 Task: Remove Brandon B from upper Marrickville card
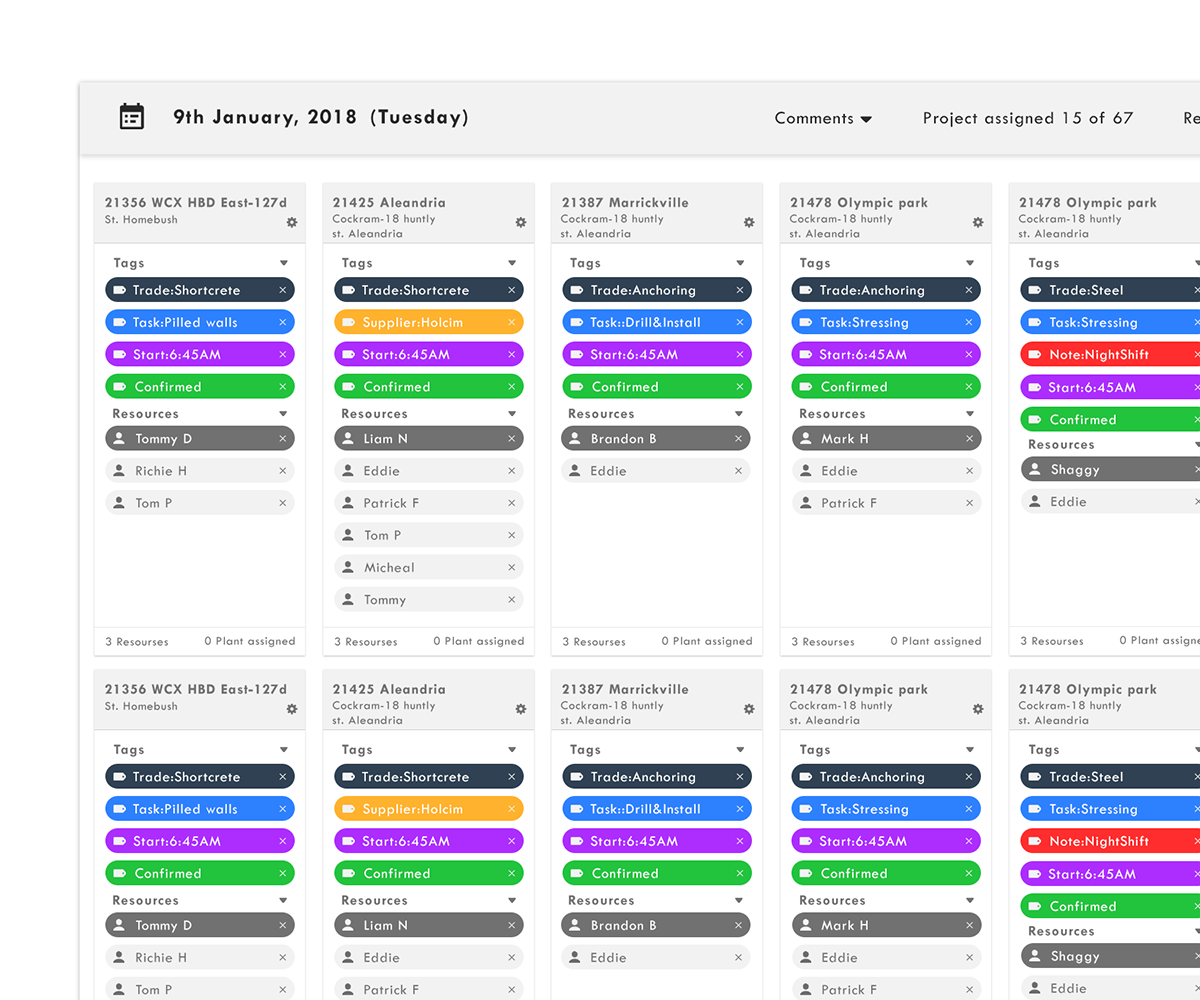pos(739,439)
